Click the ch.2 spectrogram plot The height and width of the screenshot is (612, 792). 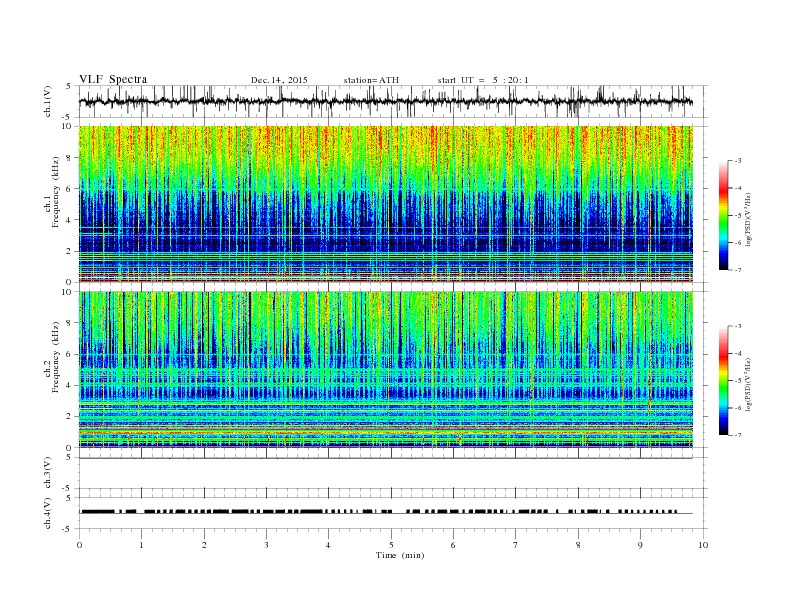[386, 370]
